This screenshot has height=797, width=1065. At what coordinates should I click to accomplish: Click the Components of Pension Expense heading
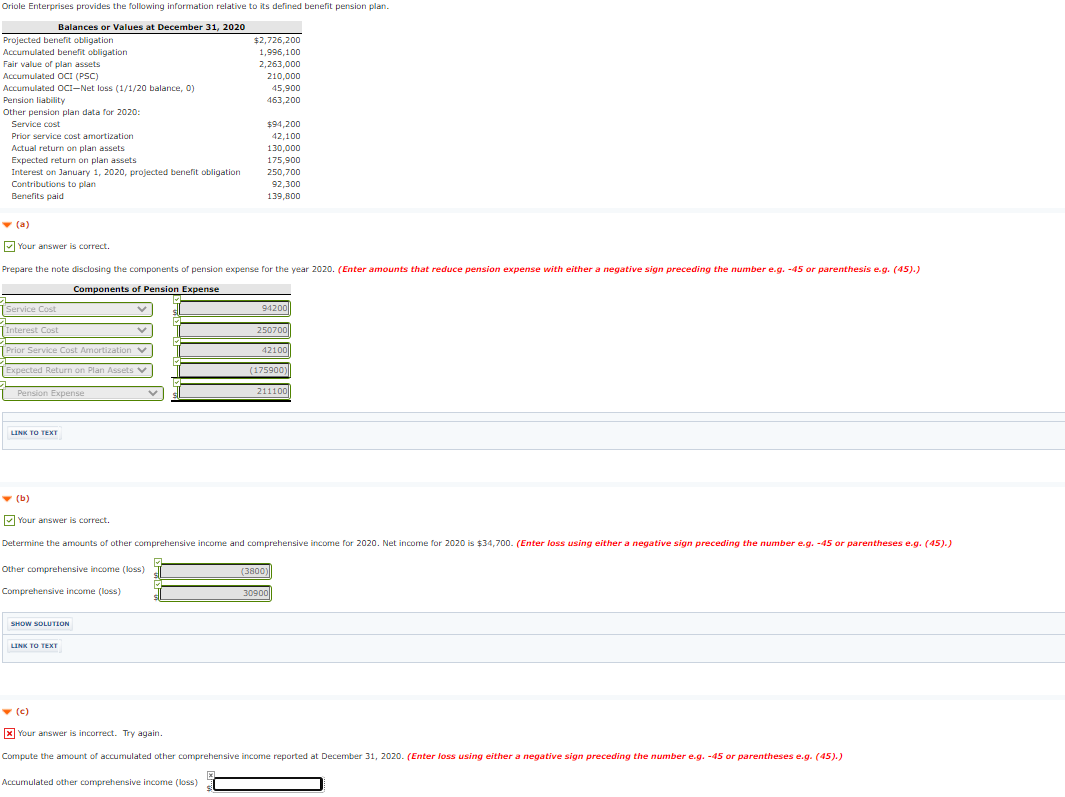coord(146,289)
